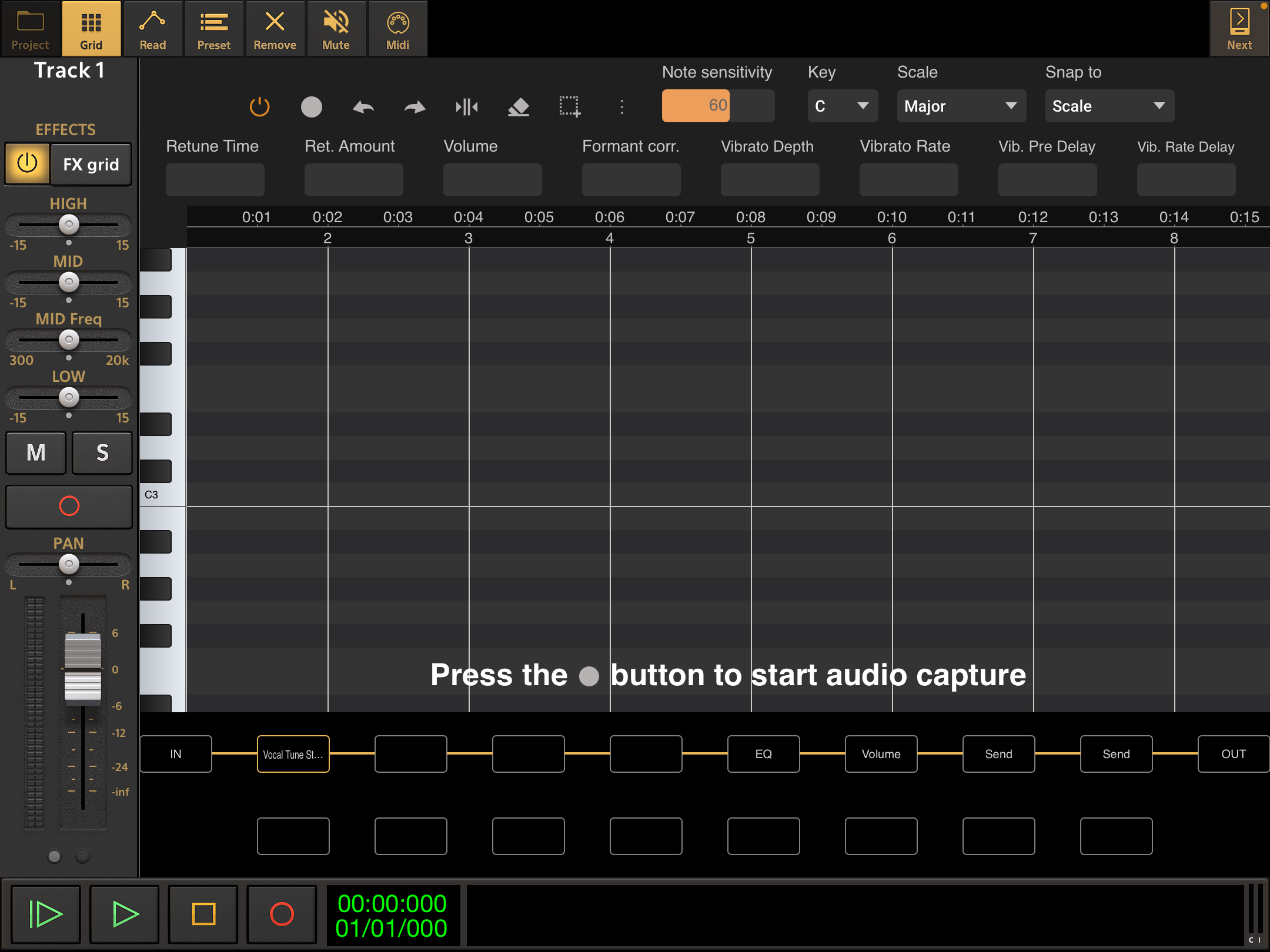Viewport: 1270px width, 952px height.
Task: Open the Snap to dropdown
Action: point(1109,106)
